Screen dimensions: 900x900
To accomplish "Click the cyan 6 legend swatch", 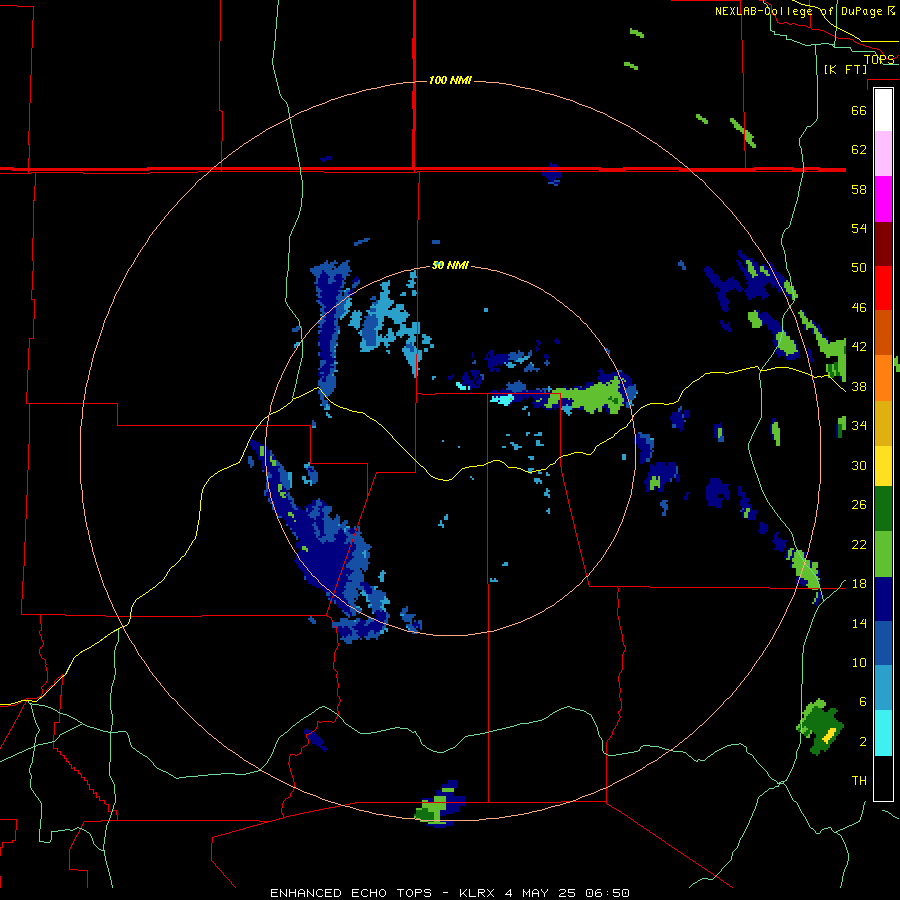I will [883, 733].
